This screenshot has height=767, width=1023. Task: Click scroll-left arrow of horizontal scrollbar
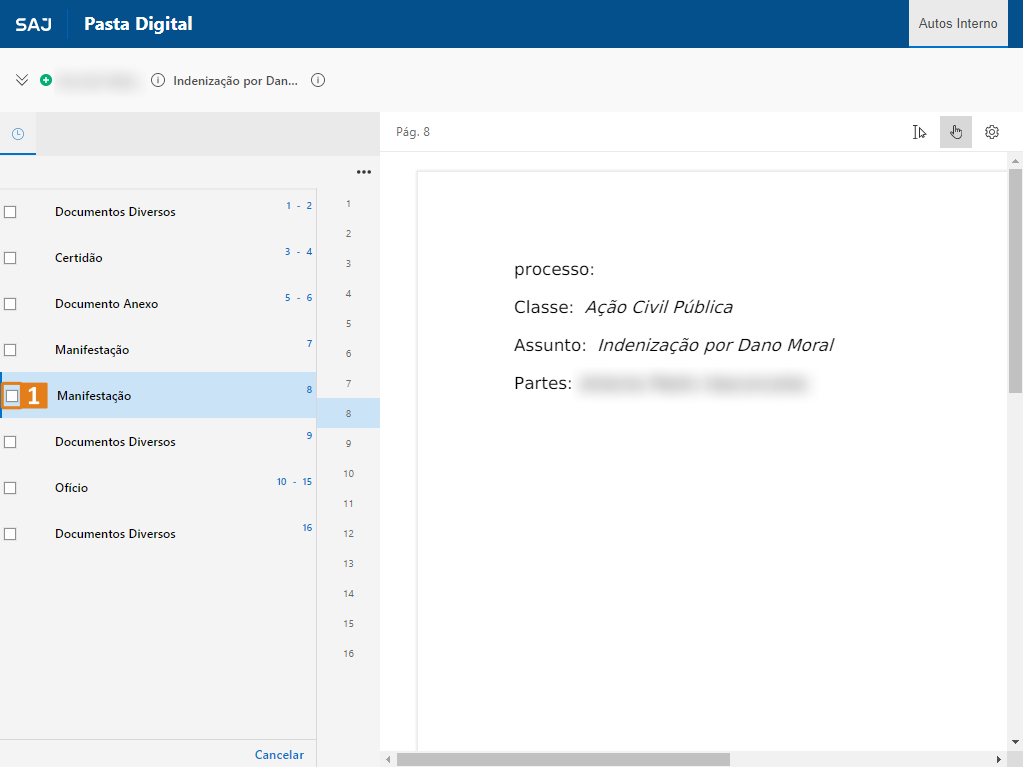pos(388,760)
